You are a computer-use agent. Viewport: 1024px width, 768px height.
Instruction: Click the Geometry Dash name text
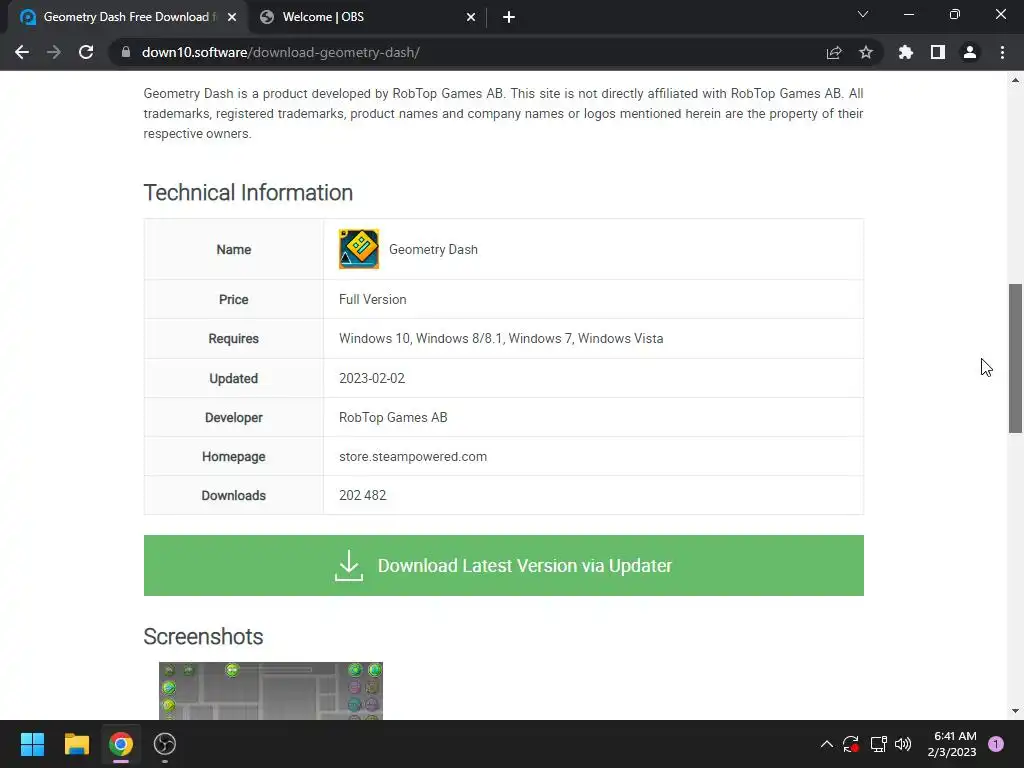click(434, 249)
